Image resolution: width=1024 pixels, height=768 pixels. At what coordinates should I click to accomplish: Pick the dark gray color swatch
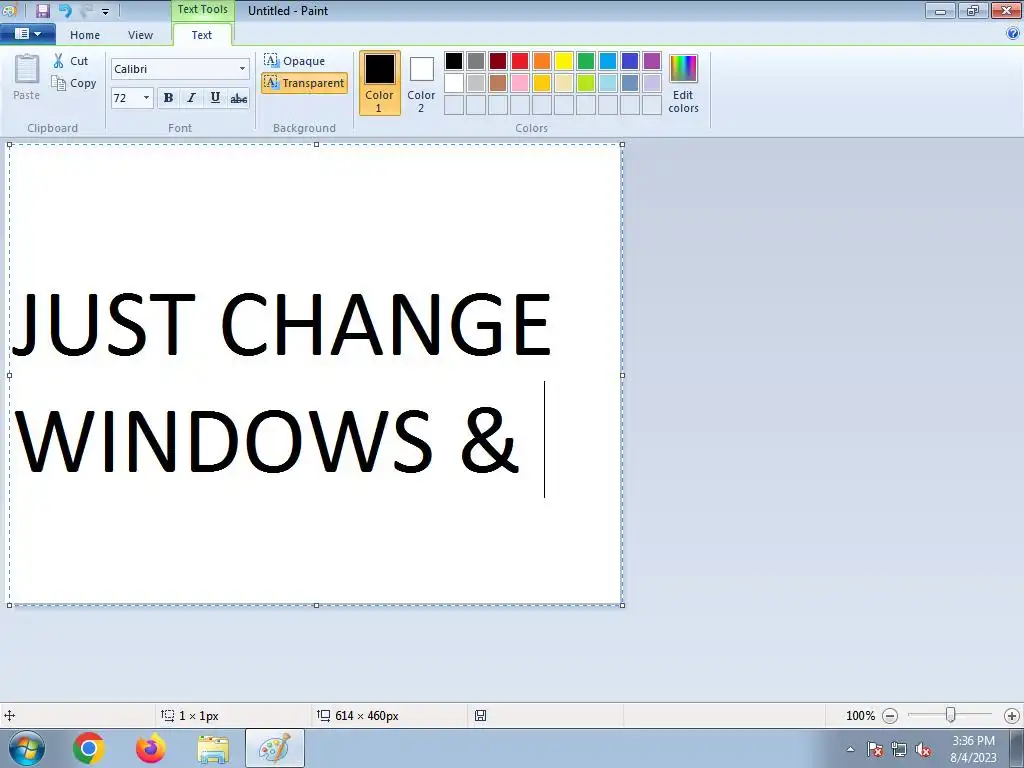coord(476,61)
